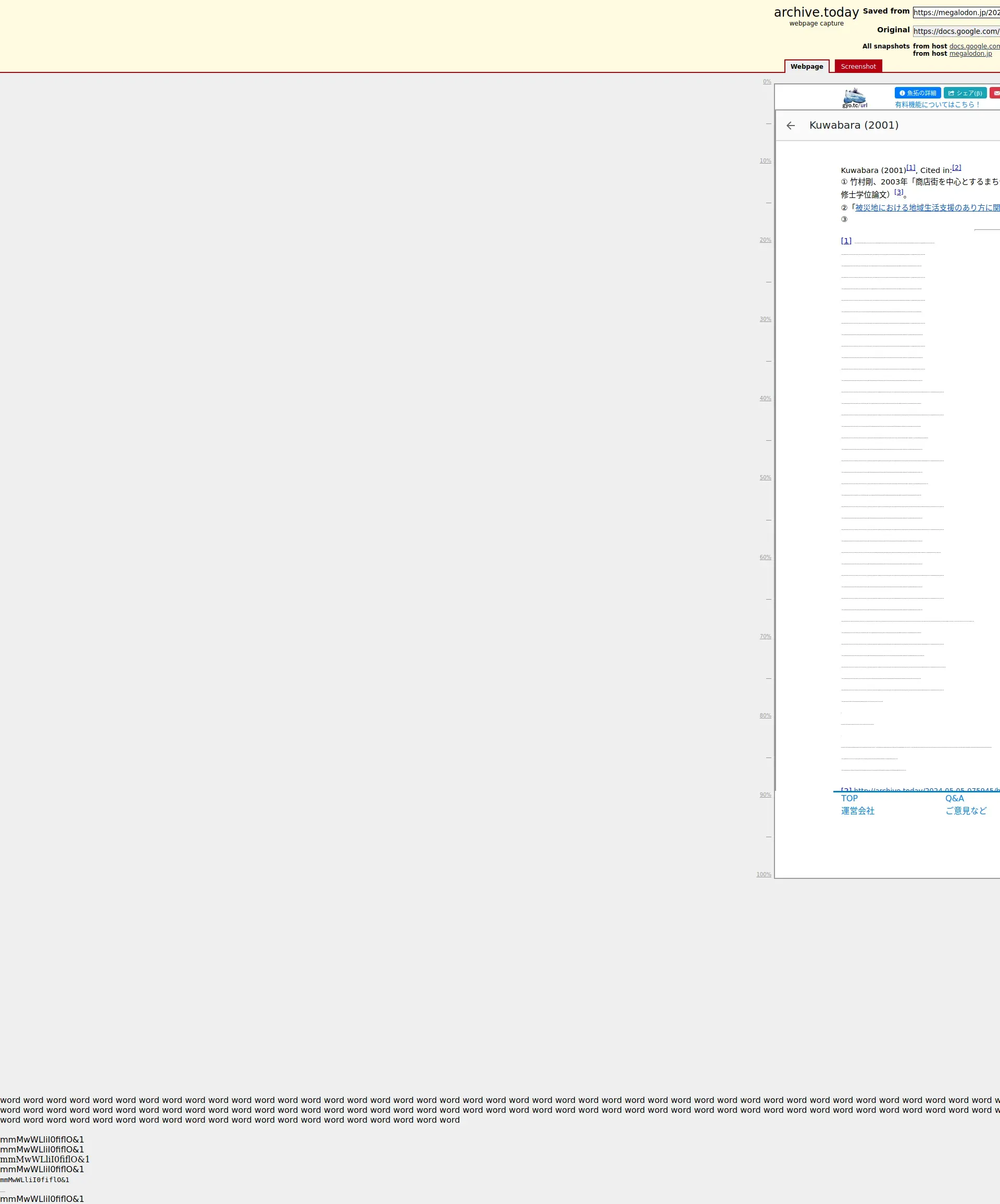Click footnote [2] superscript after Cited in
The image size is (1000, 1204).
(956, 167)
